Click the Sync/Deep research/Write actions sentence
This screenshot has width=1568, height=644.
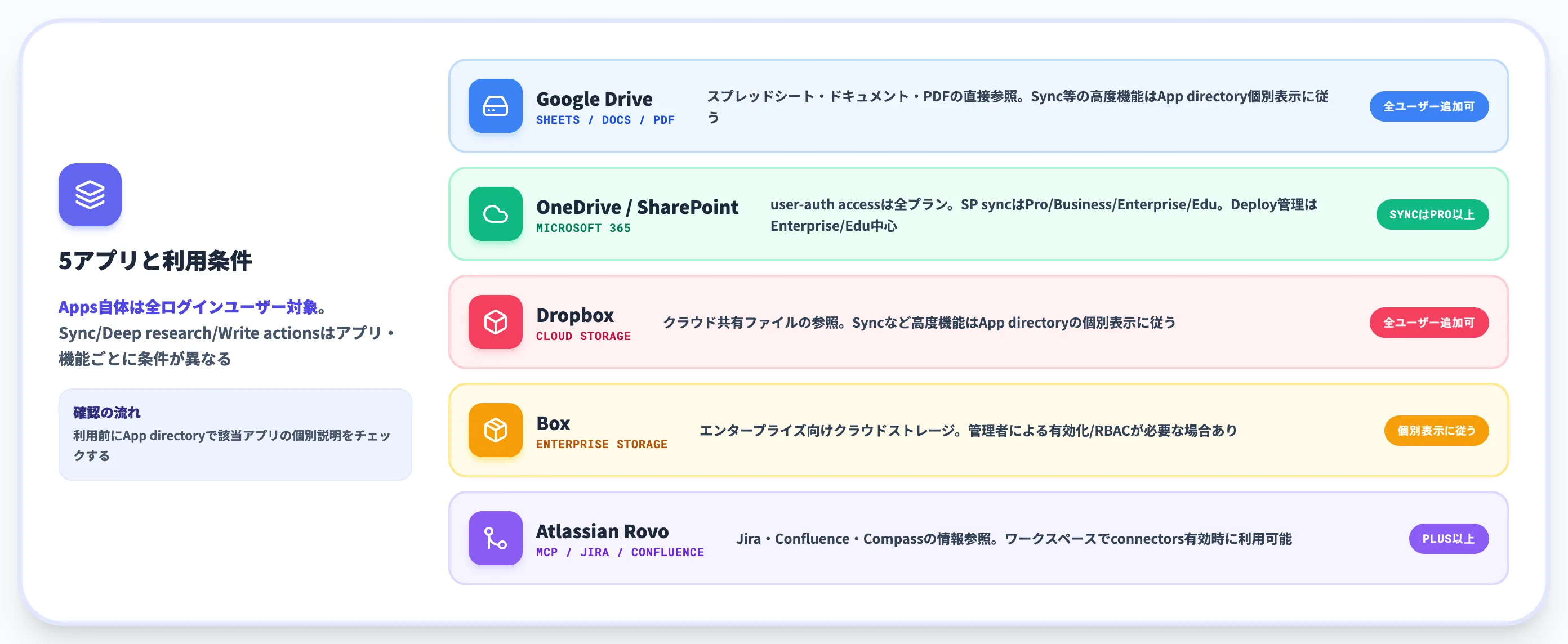tap(226, 346)
